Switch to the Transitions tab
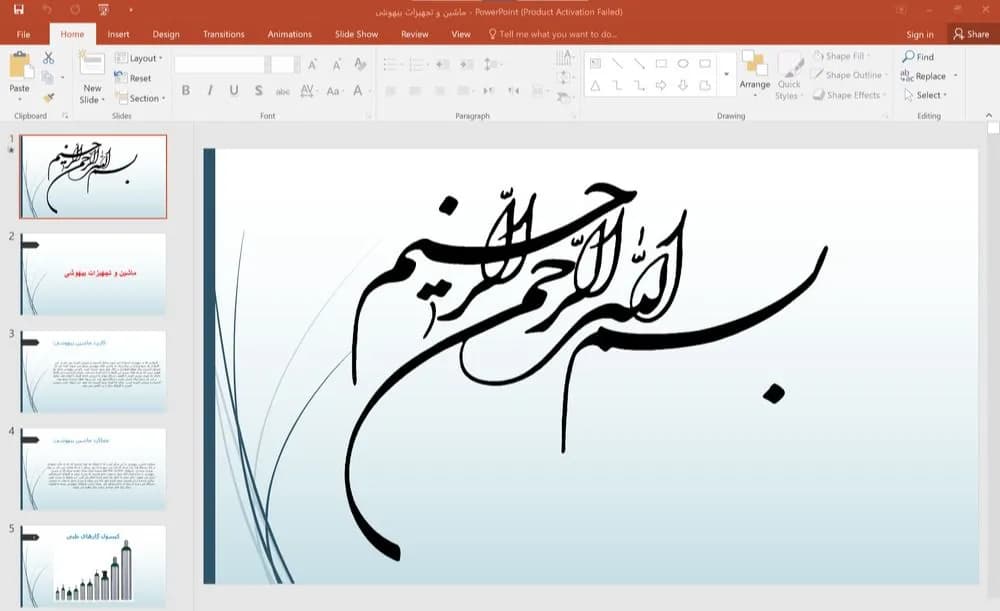The height and width of the screenshot is (611, 1000). pyautogui.click(x=223, y=34)
